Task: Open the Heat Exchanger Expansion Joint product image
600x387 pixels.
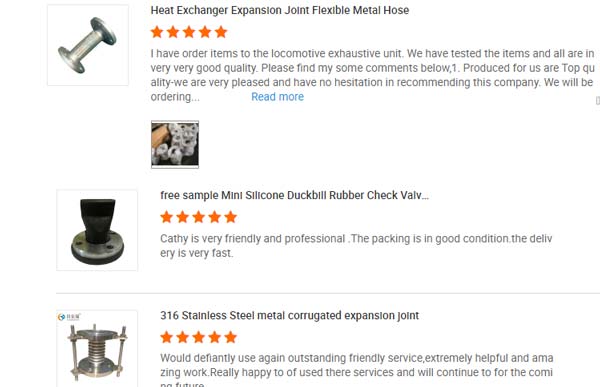Action: pyautogui.click(x=88, y=45)
